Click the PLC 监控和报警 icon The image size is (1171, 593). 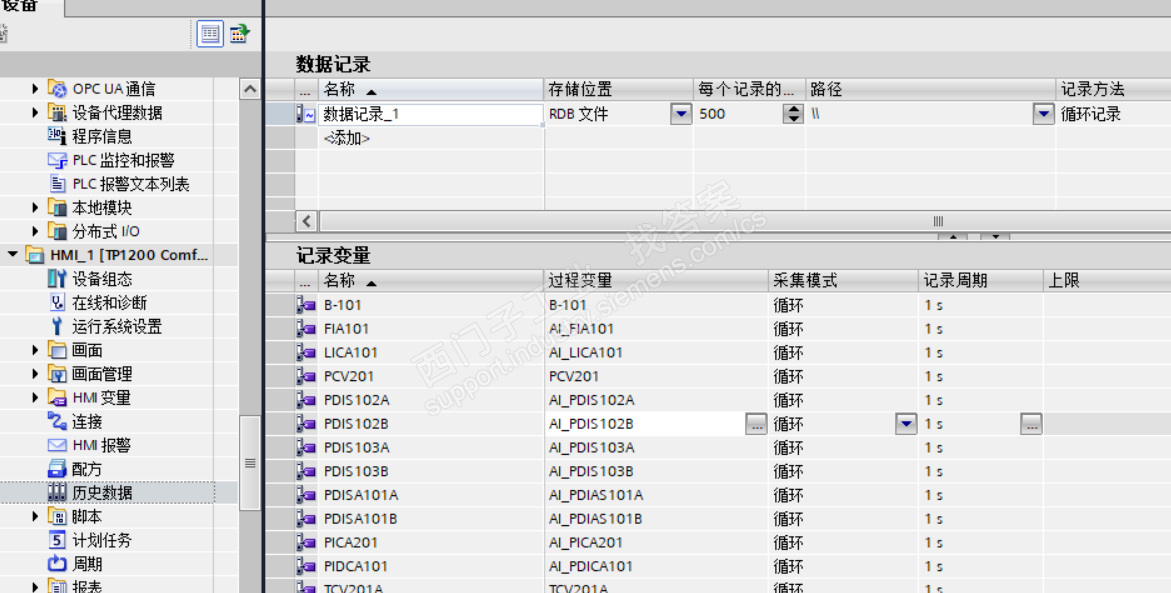point(58,160)
